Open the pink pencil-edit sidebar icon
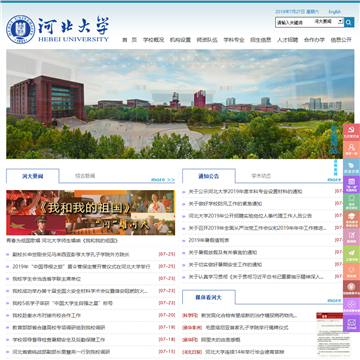 coord(351,236)
